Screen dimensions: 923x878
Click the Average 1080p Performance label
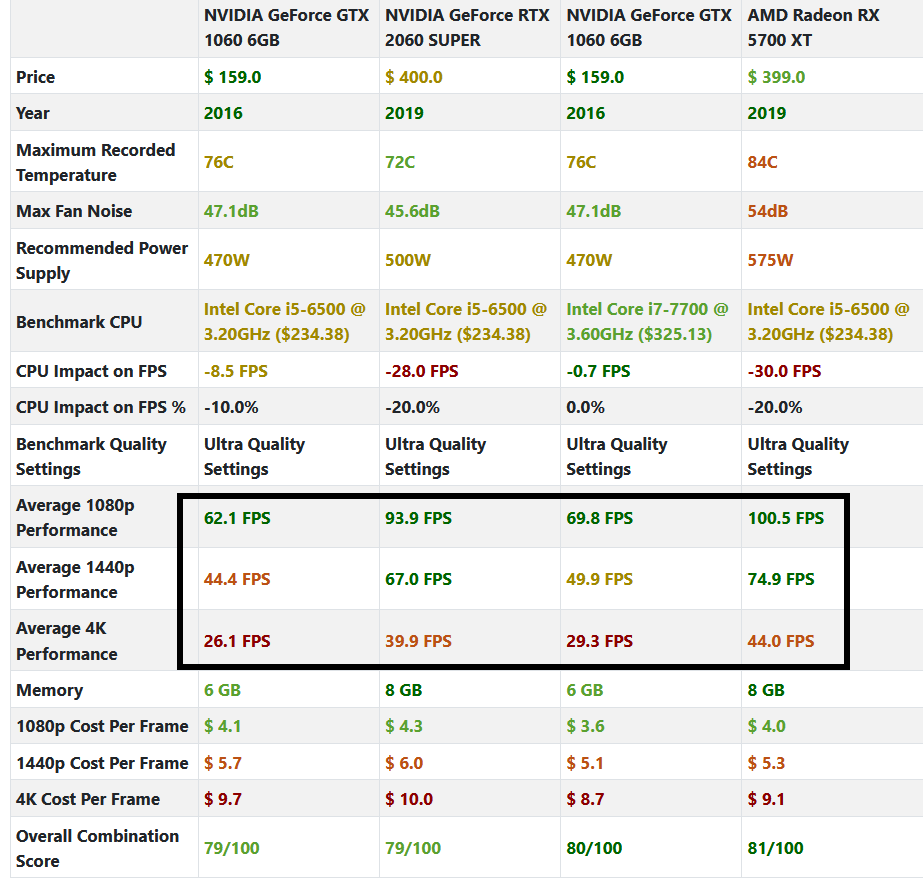[75, 517]
